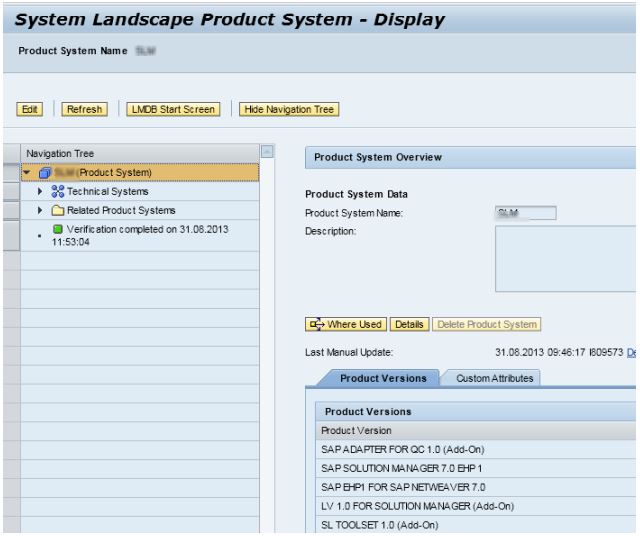Collapse the Product System root node
Image resolution: width=640 pixels, height=536 pixels.
point(27,173)
